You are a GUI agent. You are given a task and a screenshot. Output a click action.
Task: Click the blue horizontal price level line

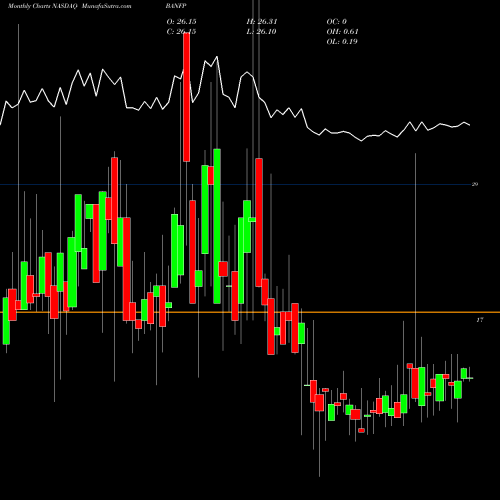235,185
